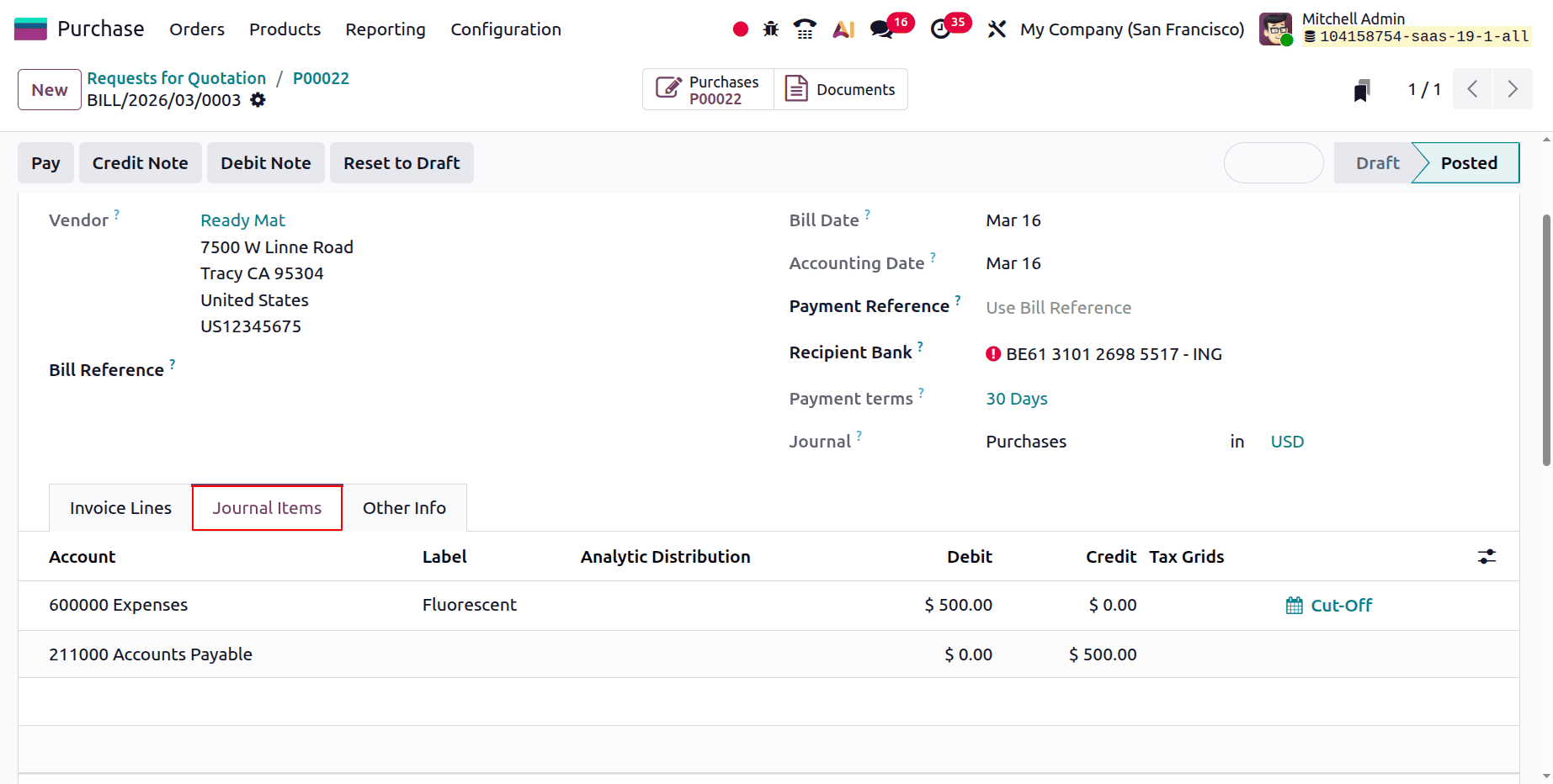Viewport: 1553px width, 784px height.
Task: Open the Configuration menu
Action: click(x=505, y=29)
